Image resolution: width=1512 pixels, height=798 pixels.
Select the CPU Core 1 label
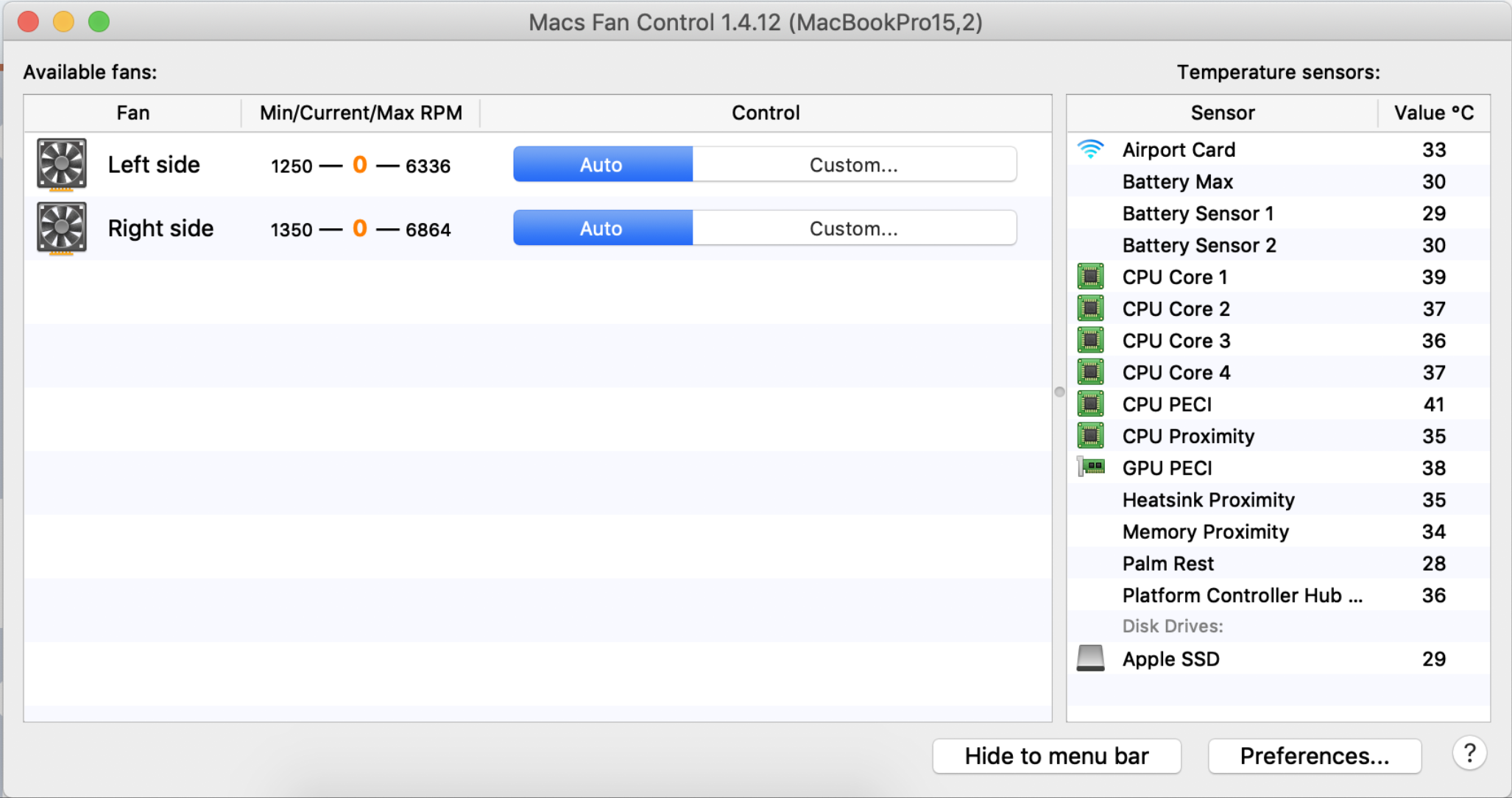click(x=1175, y=277)
